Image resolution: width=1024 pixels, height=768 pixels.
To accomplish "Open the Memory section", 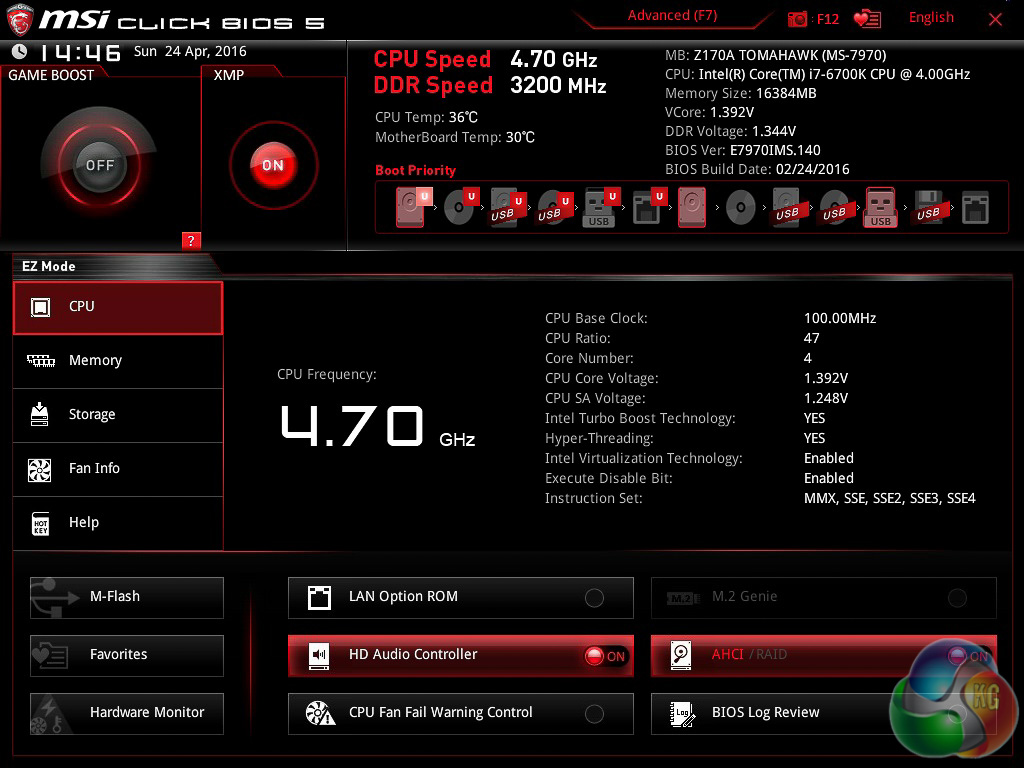I will click(118, 361).
